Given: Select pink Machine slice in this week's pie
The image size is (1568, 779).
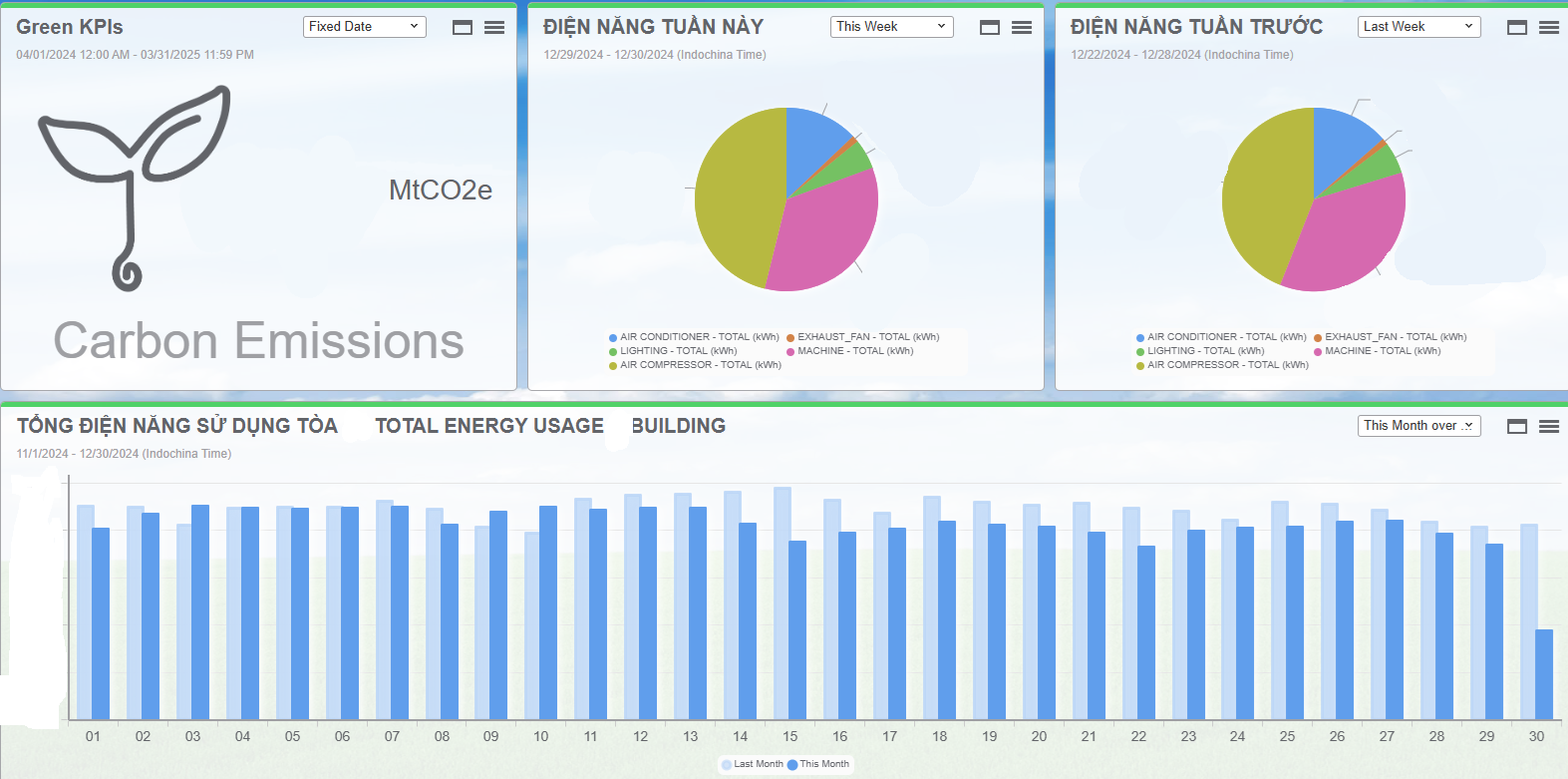Looking at the screenshot, I should [824, 239].
